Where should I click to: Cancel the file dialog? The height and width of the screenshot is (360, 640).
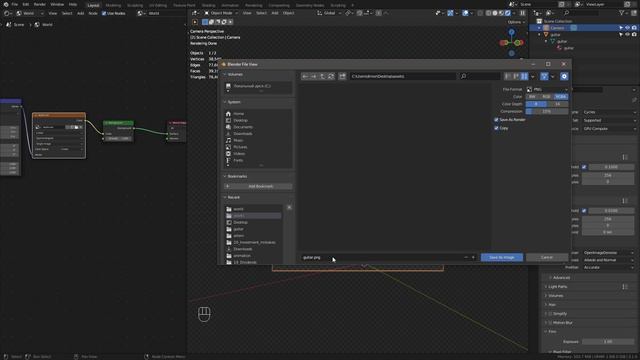point(547,258)
